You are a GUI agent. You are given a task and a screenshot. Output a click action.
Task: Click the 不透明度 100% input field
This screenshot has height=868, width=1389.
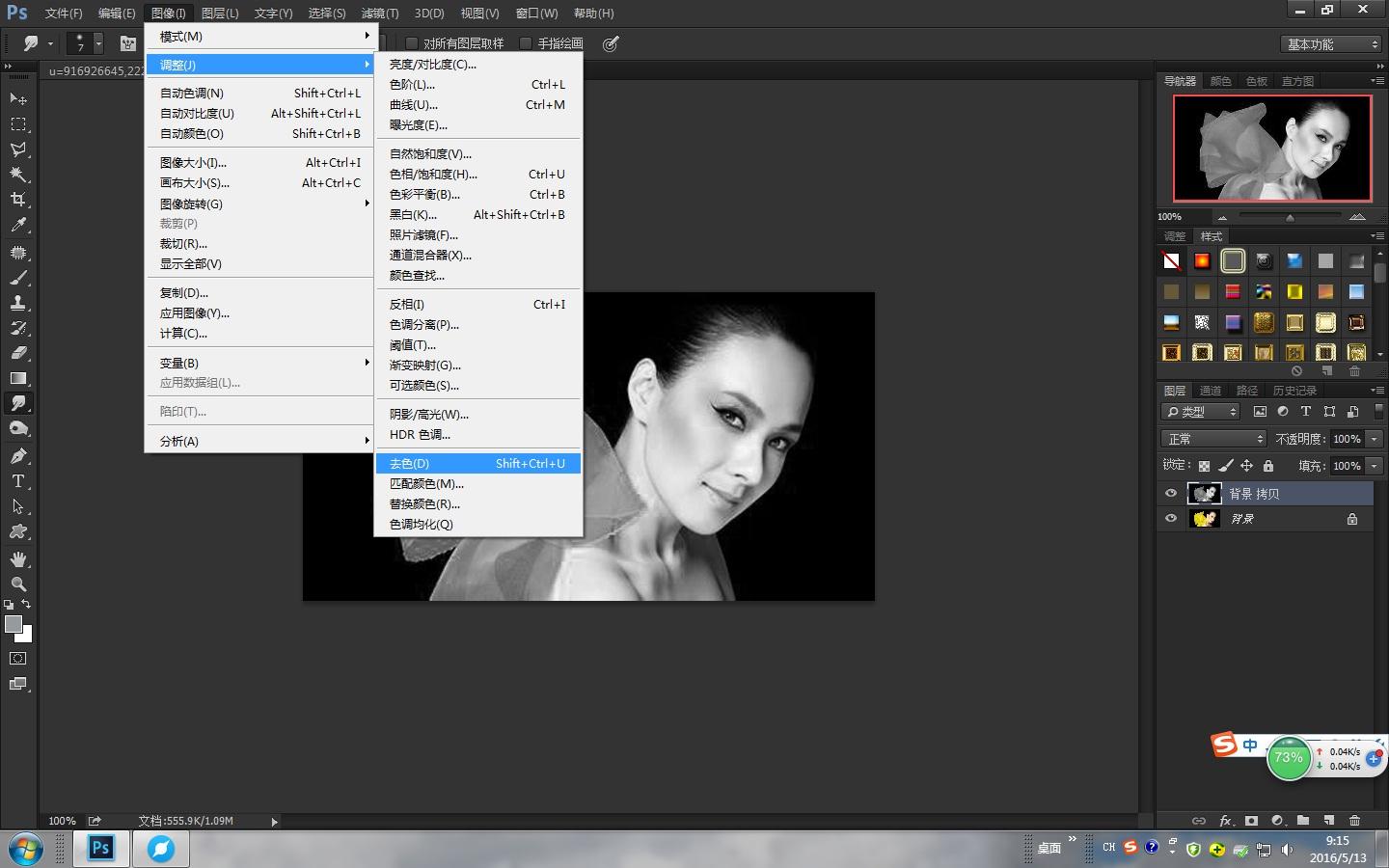pos(1348,439)
